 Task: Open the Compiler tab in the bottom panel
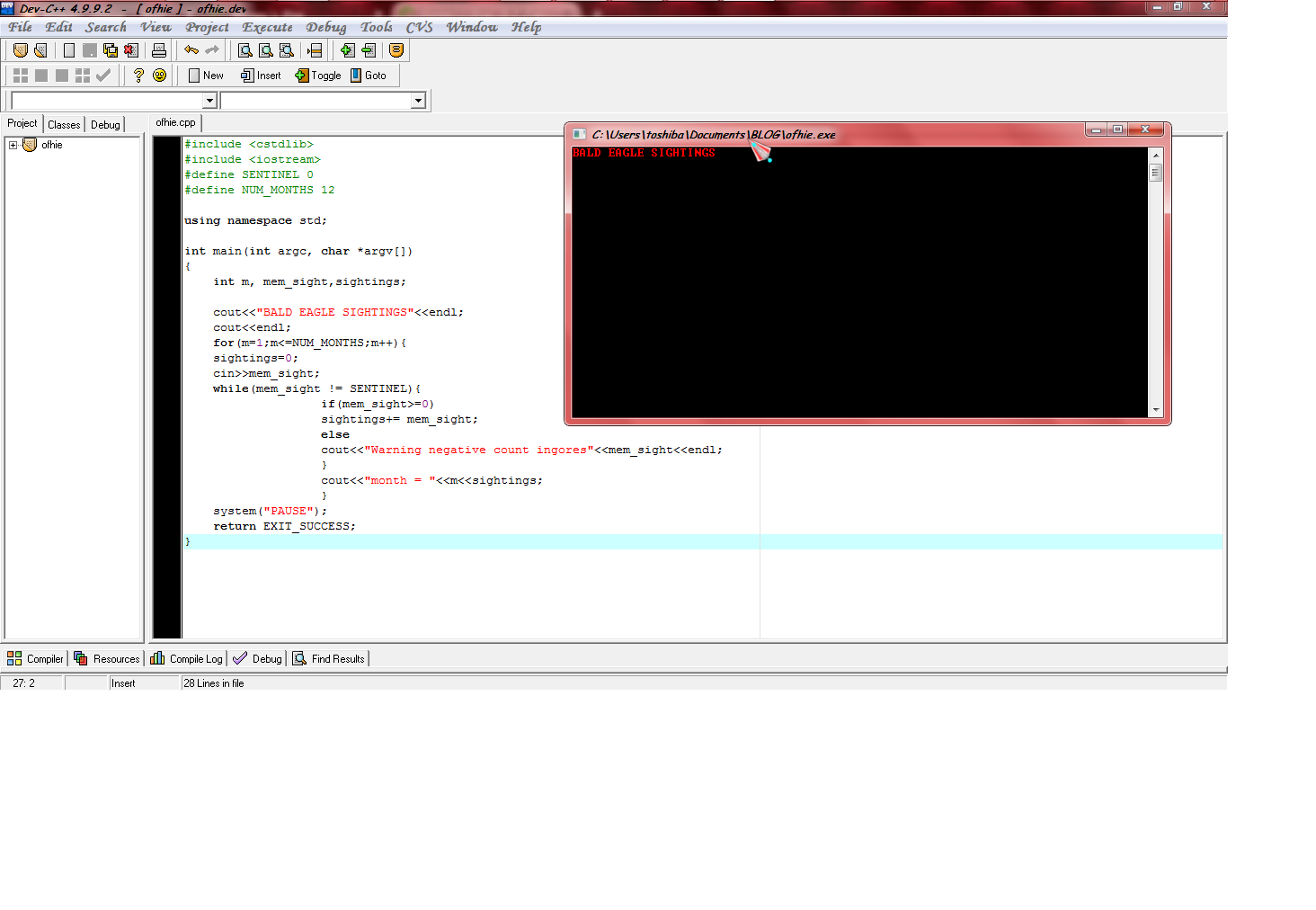(x=35, y=659)
